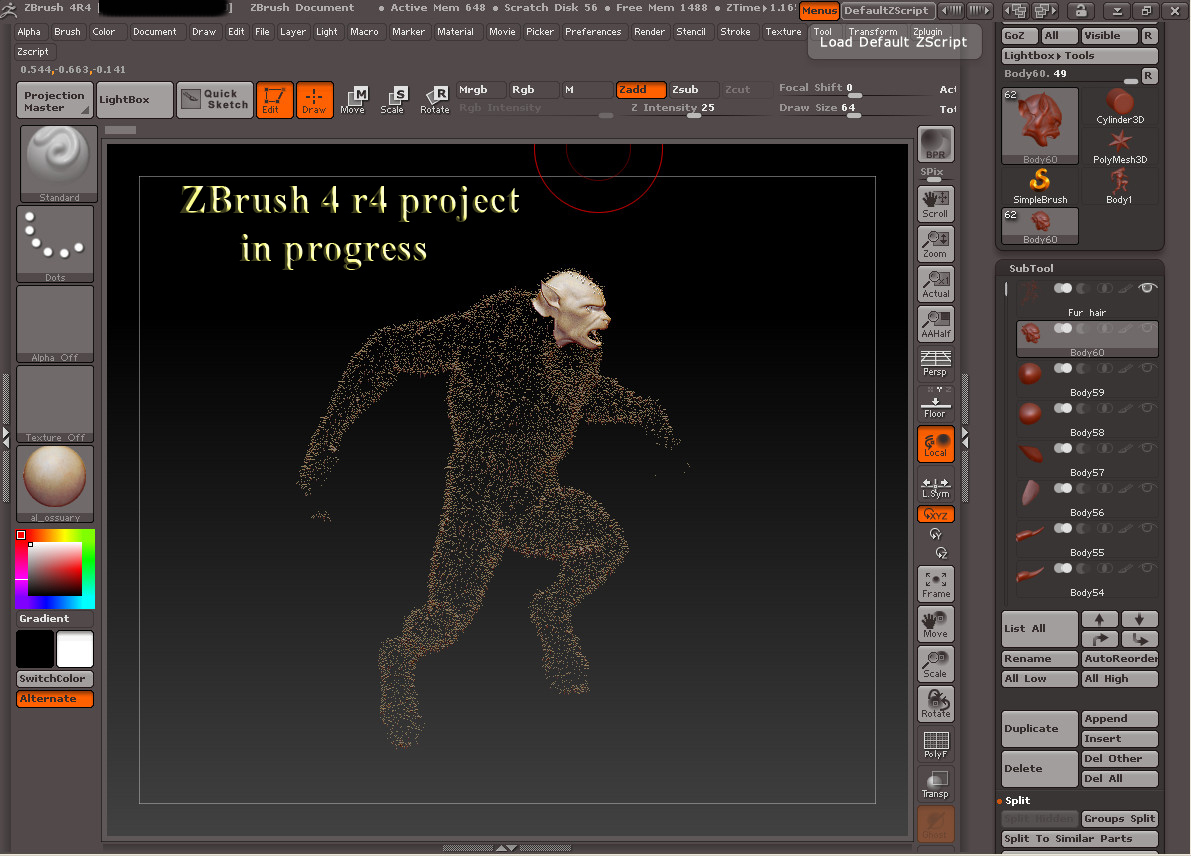Select the Body1 tool thumbnail
The height and width of the screenshot is (856, 1191).
tap(1120, 186)
